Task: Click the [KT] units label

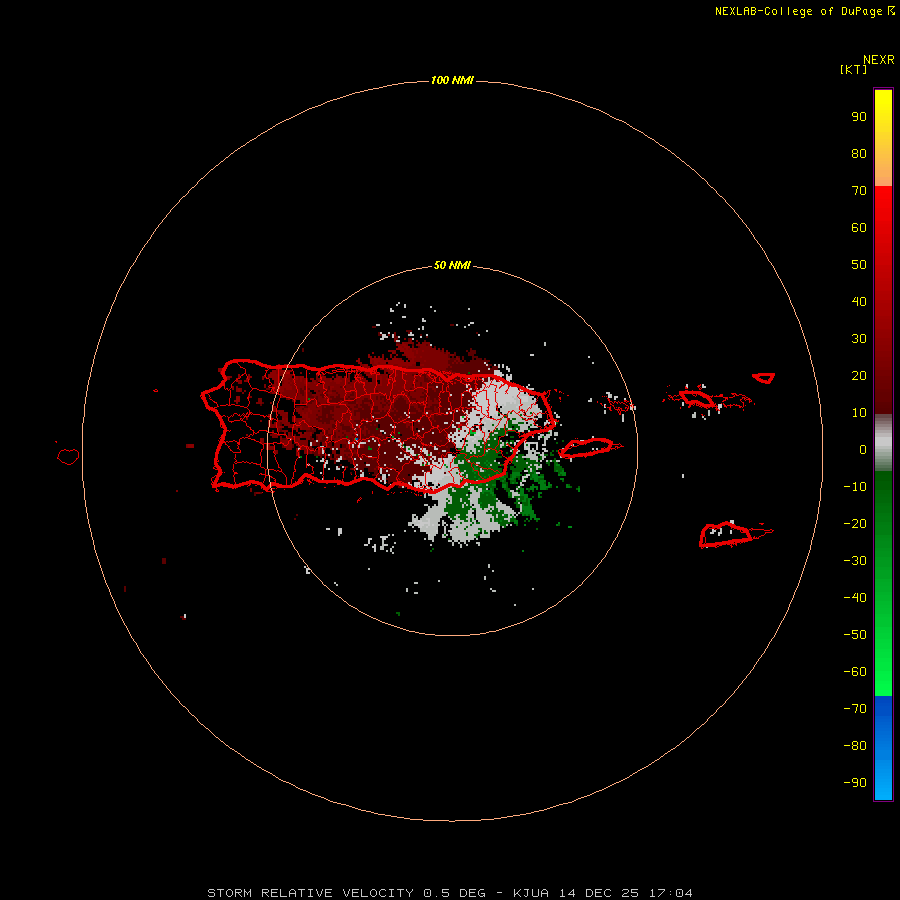Action: [x=853, y=69]
